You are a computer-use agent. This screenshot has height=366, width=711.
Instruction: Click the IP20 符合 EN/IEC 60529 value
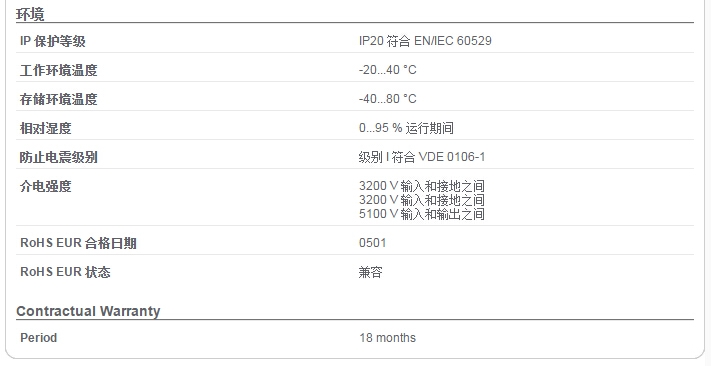(x=425, y=41)
